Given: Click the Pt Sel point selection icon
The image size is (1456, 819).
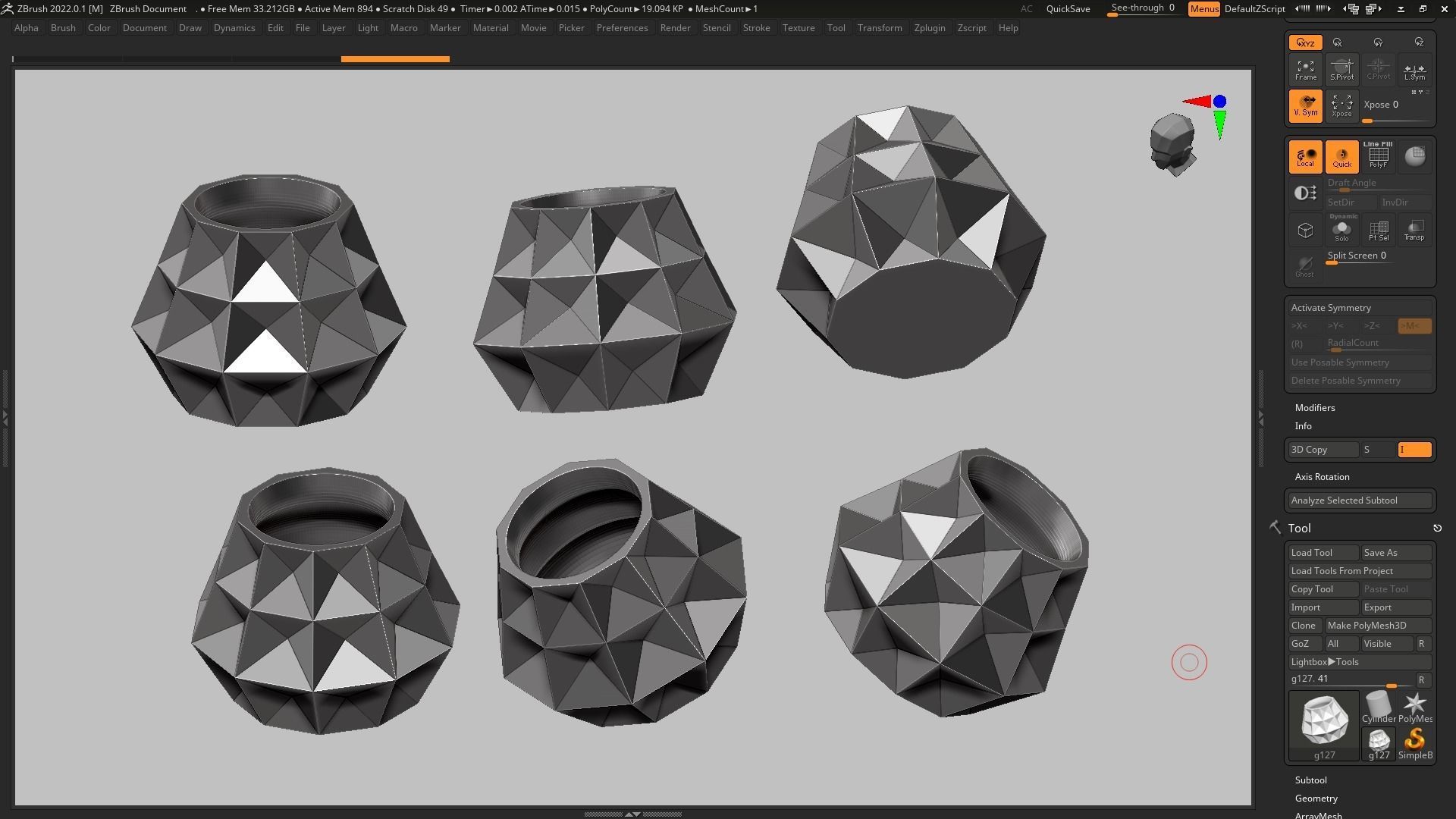Looking at the screenshot, I should [1378, 230].
